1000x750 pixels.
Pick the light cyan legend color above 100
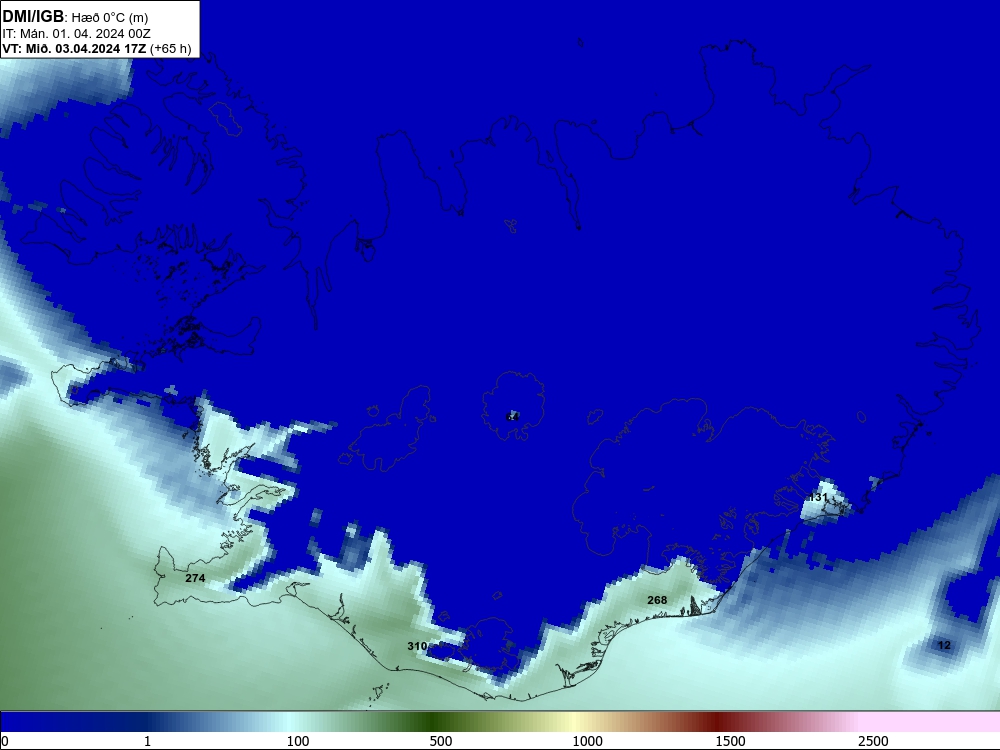pyautogui.click(x=291, y=722)
